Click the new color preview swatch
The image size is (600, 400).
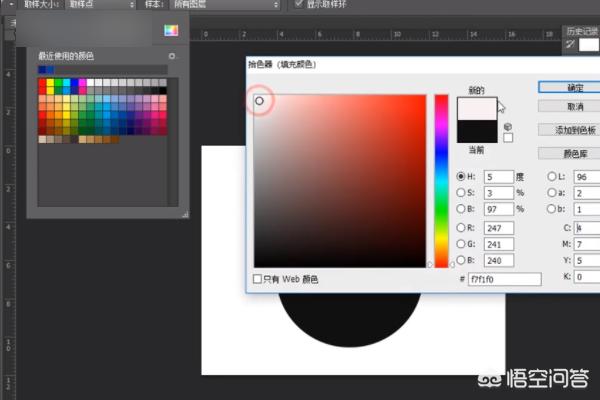(x=477, y=109)
